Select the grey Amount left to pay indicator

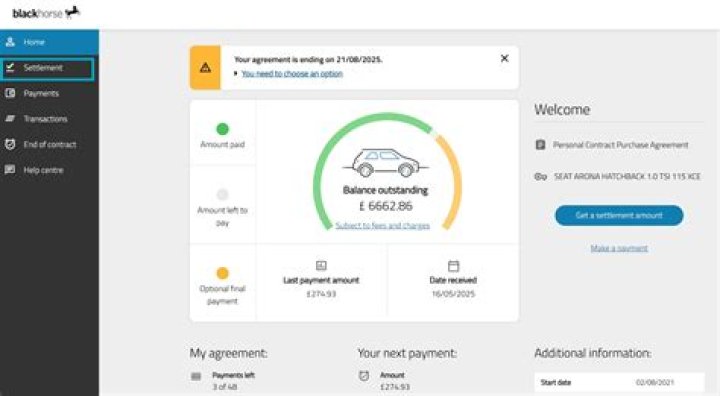(222, 194)
